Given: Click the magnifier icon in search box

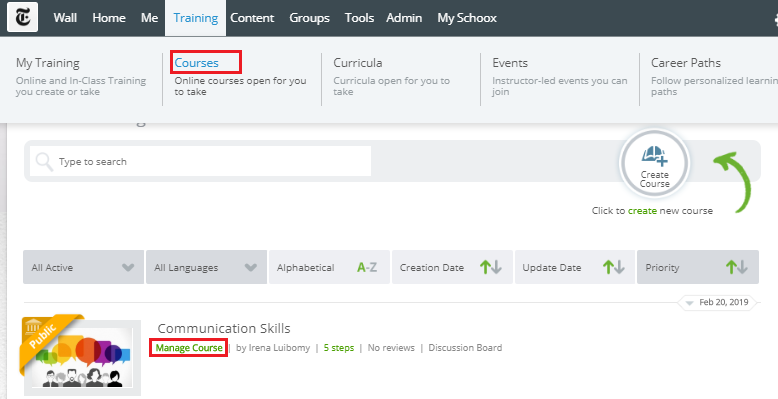Looking at the screenshot, I should 44,161.
